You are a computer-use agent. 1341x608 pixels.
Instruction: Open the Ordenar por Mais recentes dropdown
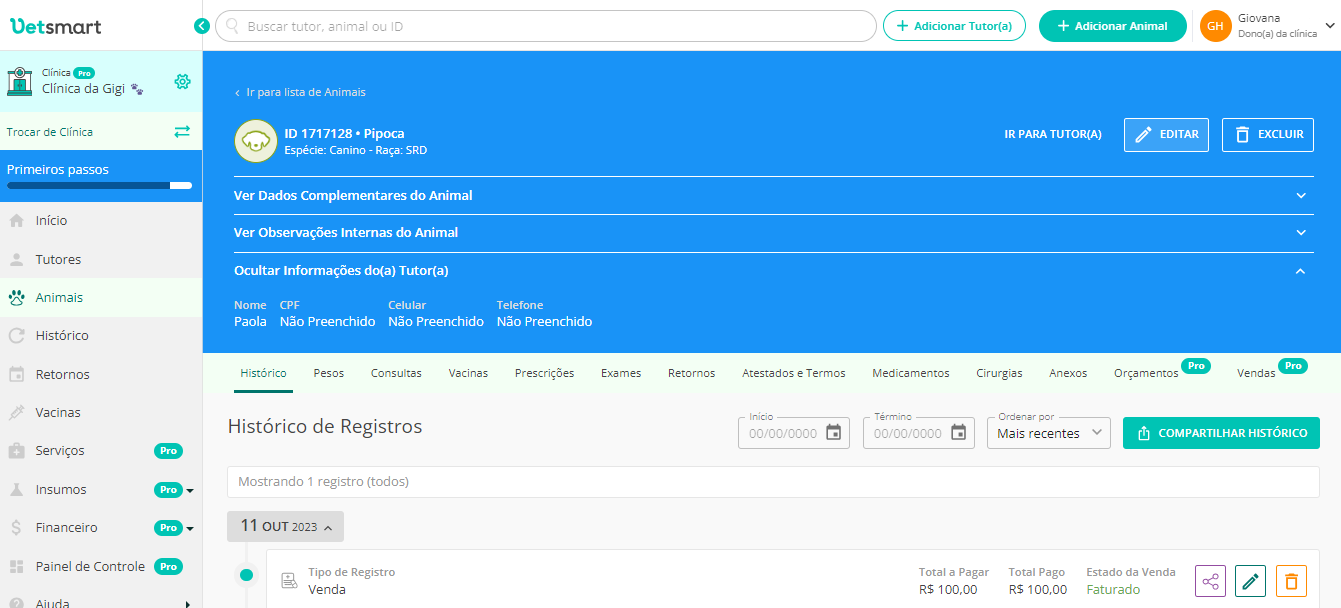(x=1048, y=433)
